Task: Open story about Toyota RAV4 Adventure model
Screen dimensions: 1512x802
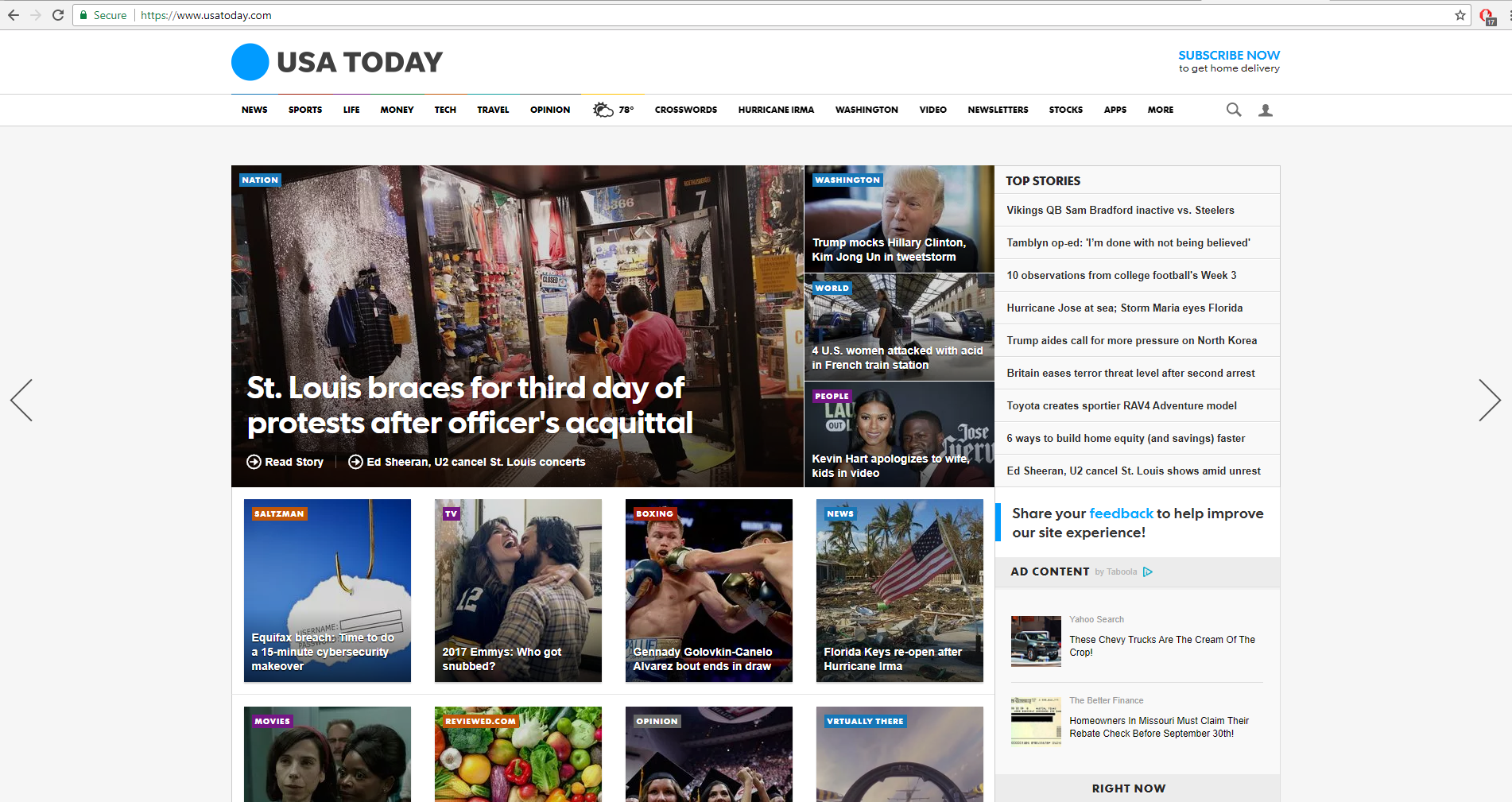Action: pyautogui.click(x=1122, y=405)
